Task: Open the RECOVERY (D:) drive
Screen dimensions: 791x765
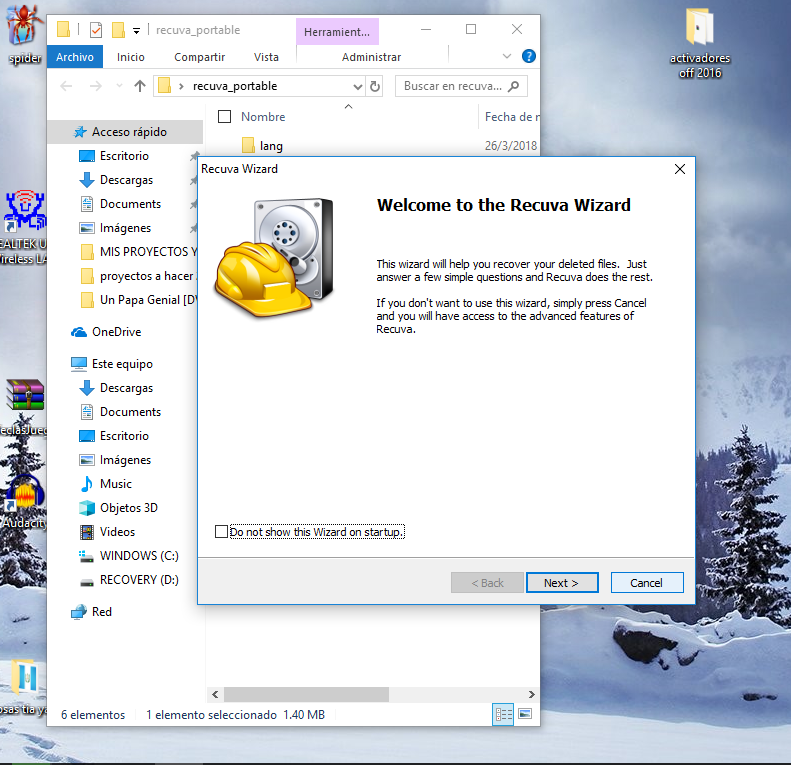Action: 139,580
